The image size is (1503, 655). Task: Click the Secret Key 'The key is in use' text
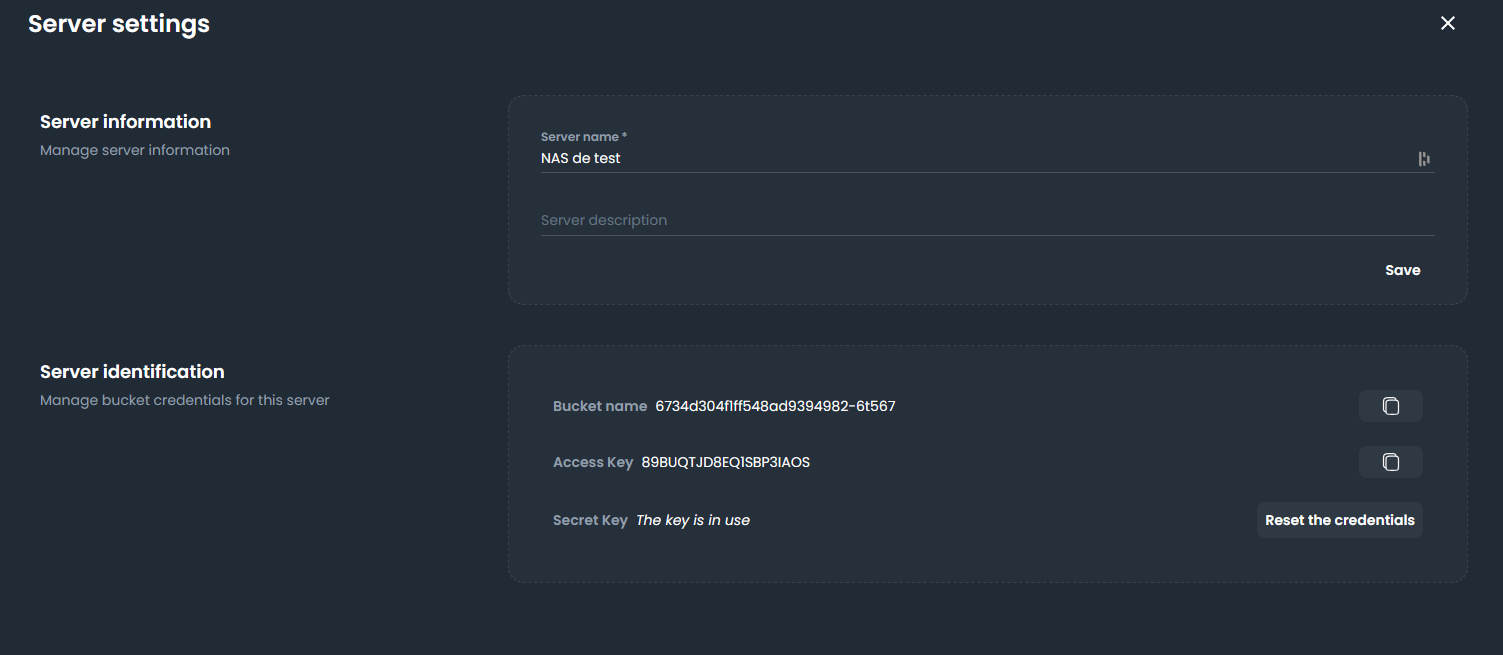(692, 520)
